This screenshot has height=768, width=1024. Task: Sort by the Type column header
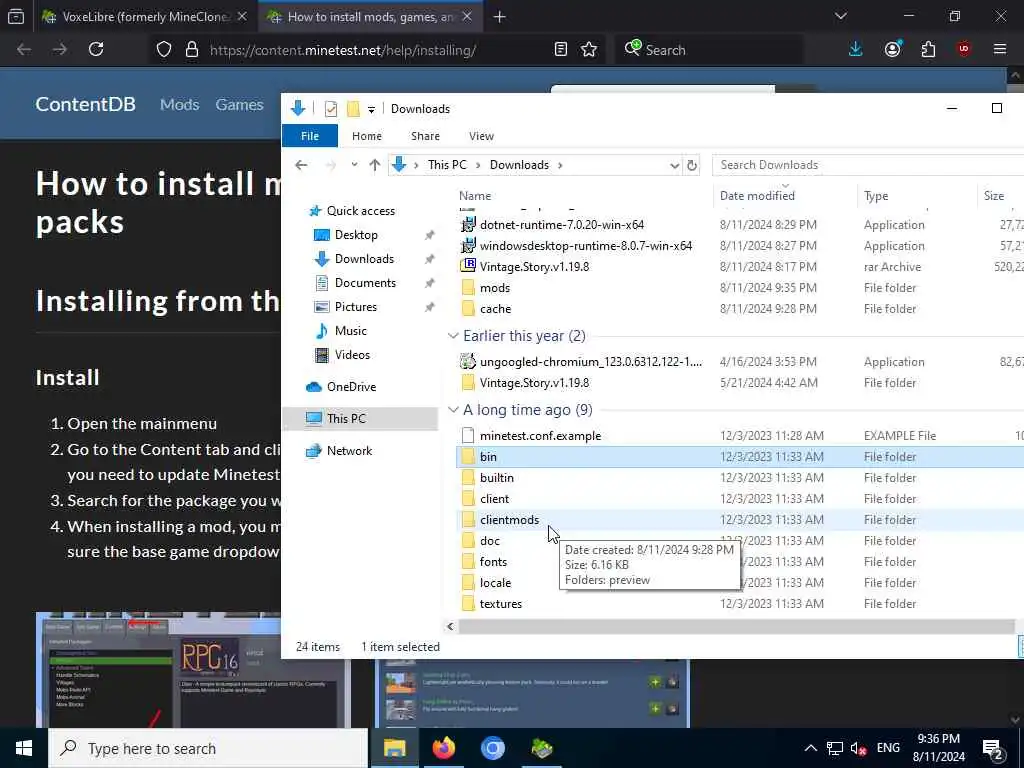876,196
